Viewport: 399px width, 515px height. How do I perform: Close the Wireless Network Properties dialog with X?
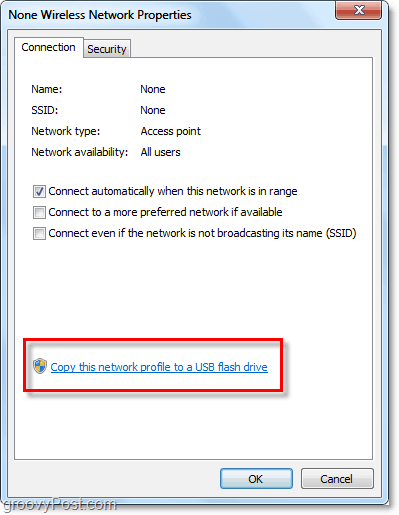point(358,10)
